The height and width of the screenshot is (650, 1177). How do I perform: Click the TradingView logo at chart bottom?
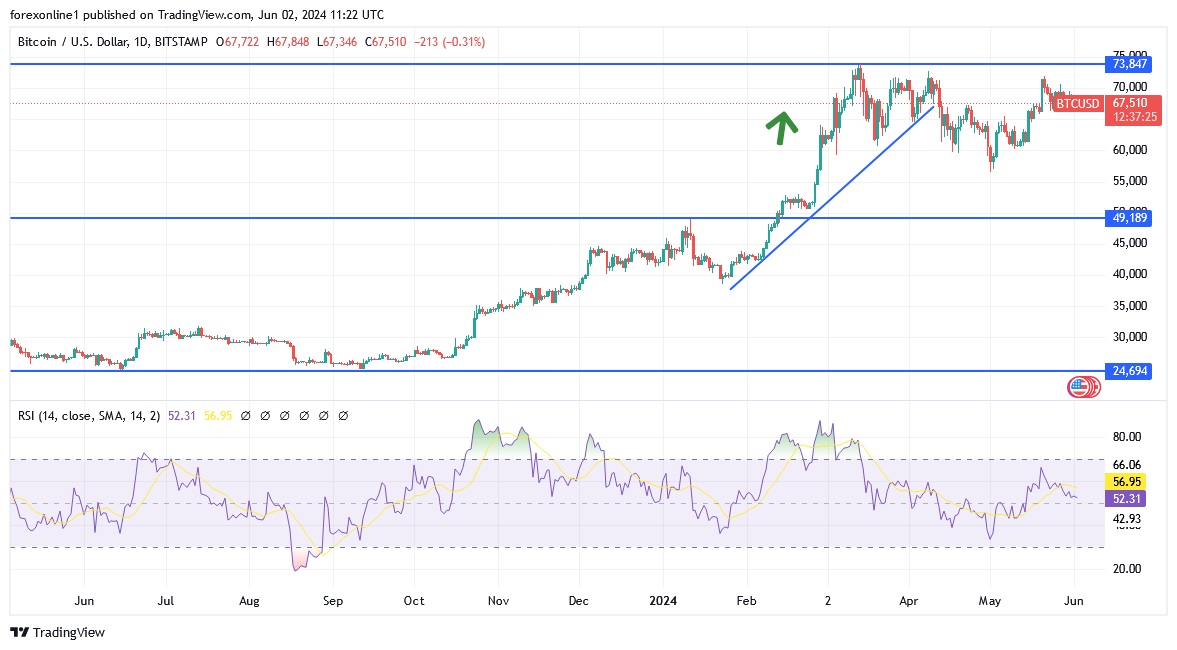click(58, 633)
